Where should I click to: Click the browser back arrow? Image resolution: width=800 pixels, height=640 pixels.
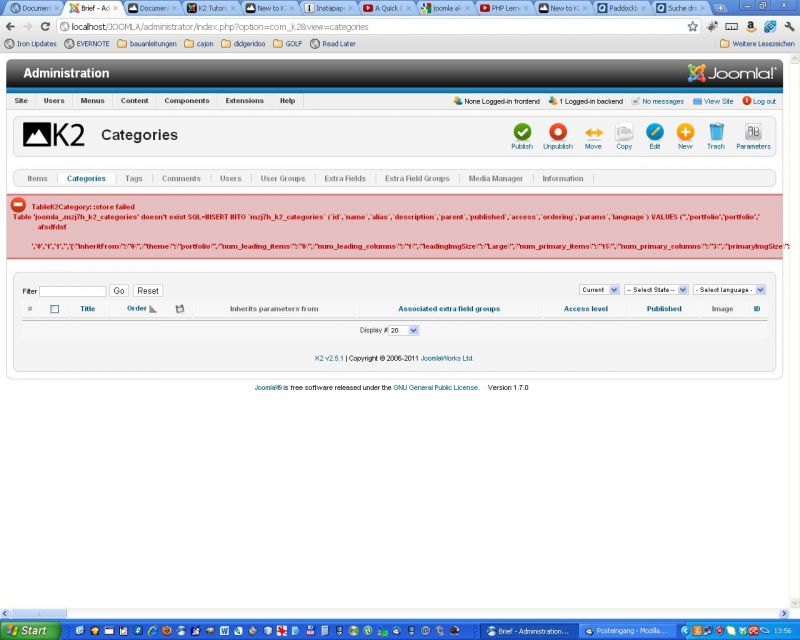(10, 27)
